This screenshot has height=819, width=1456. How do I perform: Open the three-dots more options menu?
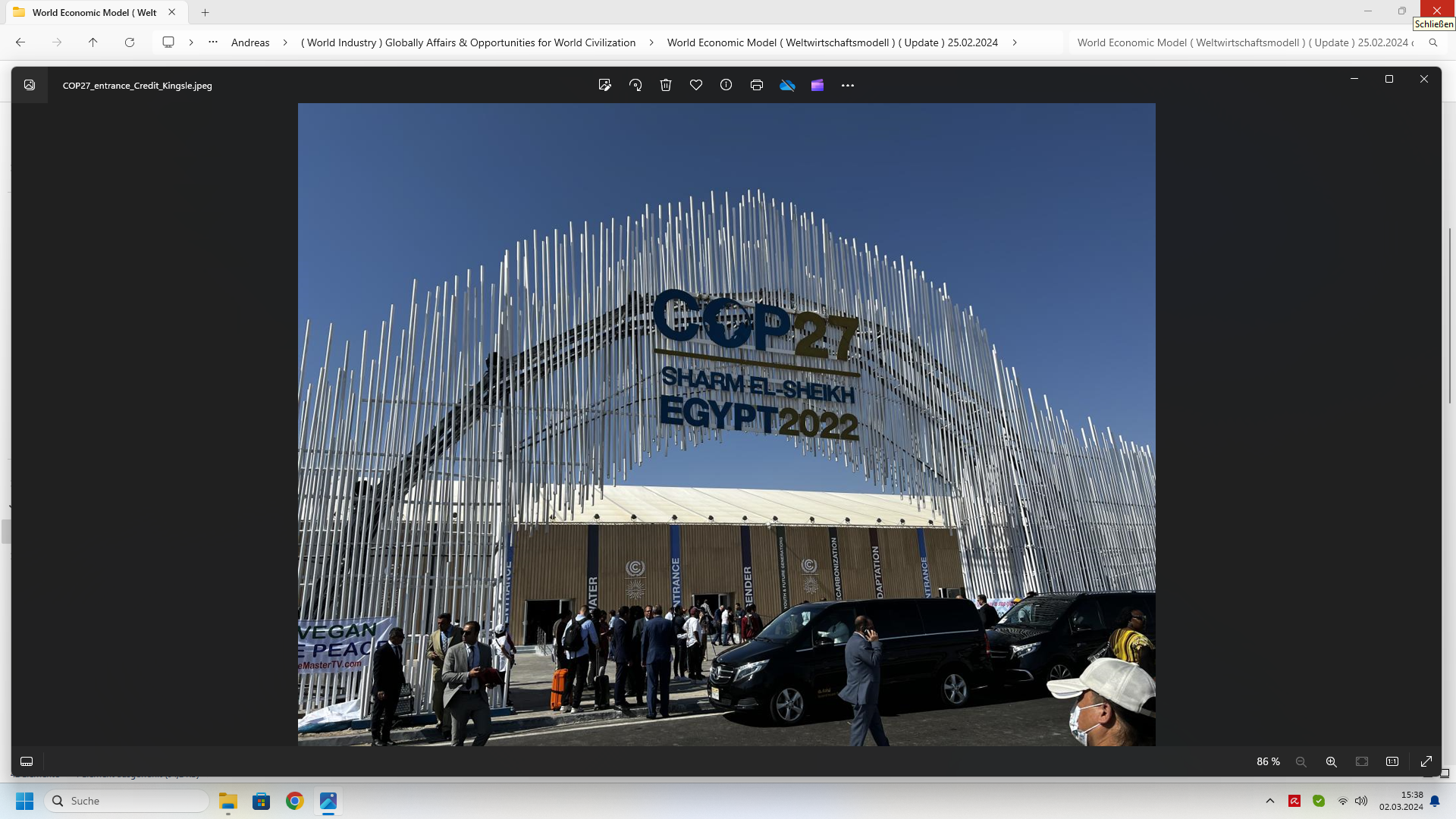[848, 85]
